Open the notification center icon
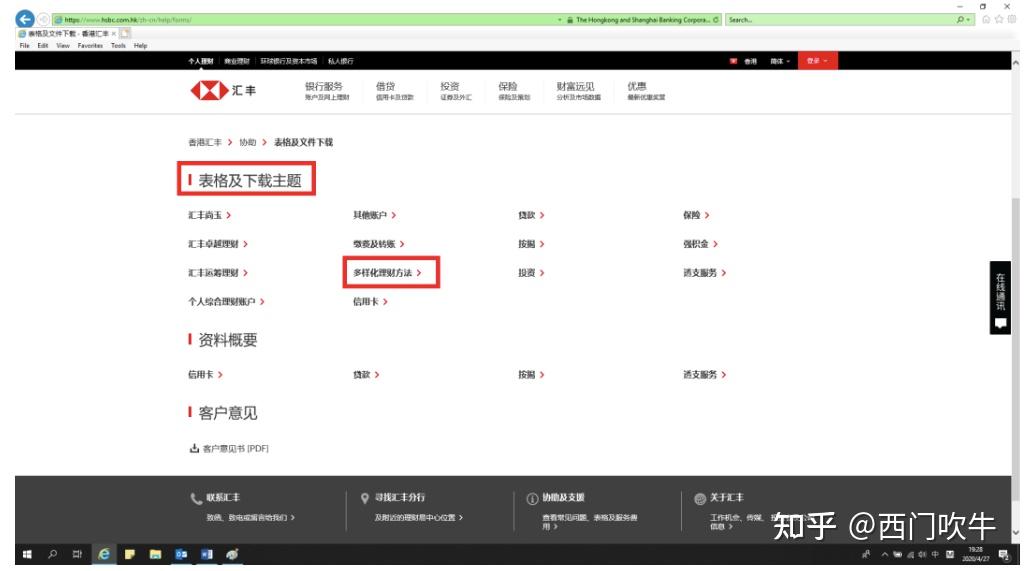This screenshot has height=571, width=1024. click(x=1003, y=554)
